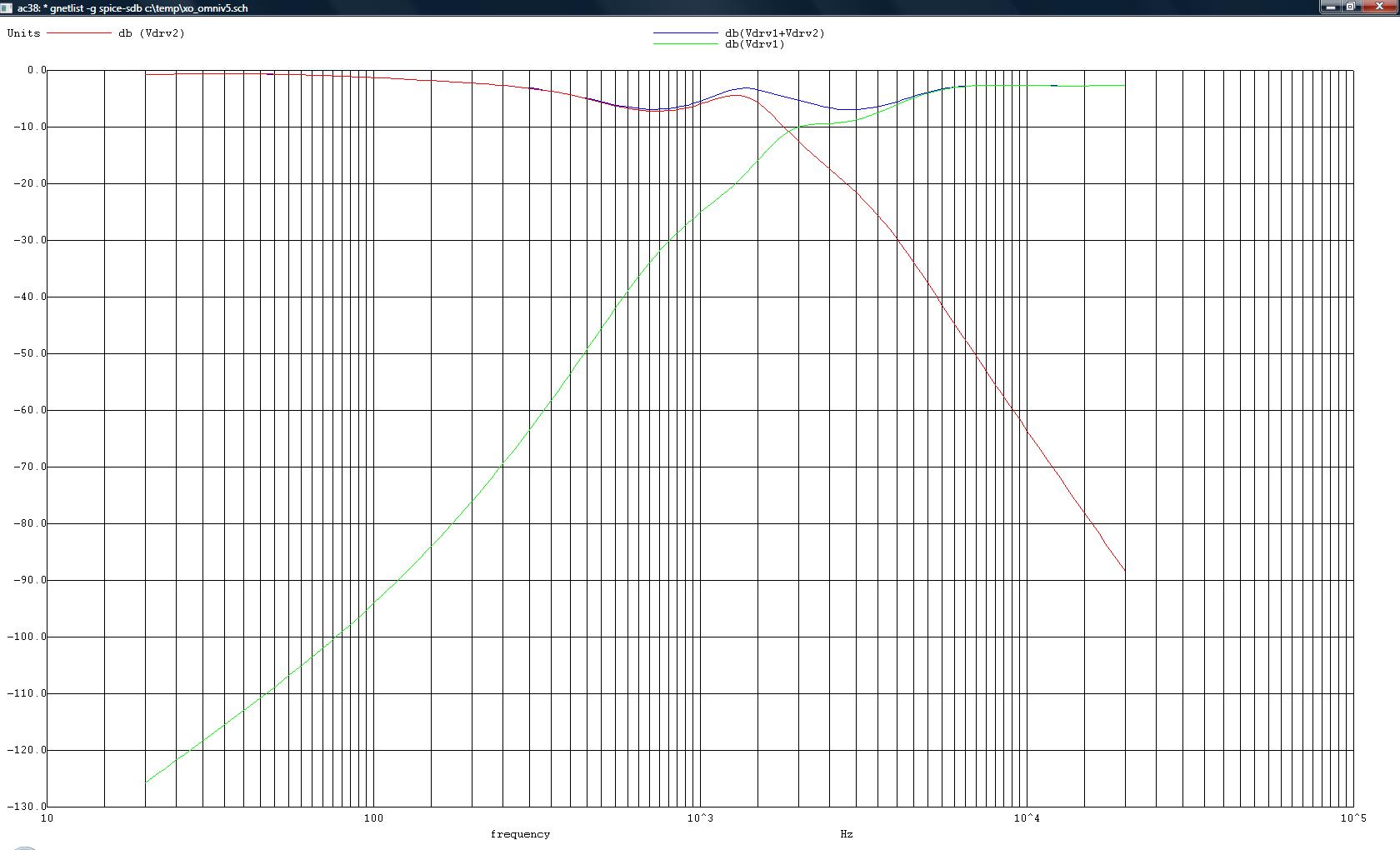Click the -10.0 y-axis tick label
Image resolution: width=1400 pixels, height=850 pixels.
point(30,127)
